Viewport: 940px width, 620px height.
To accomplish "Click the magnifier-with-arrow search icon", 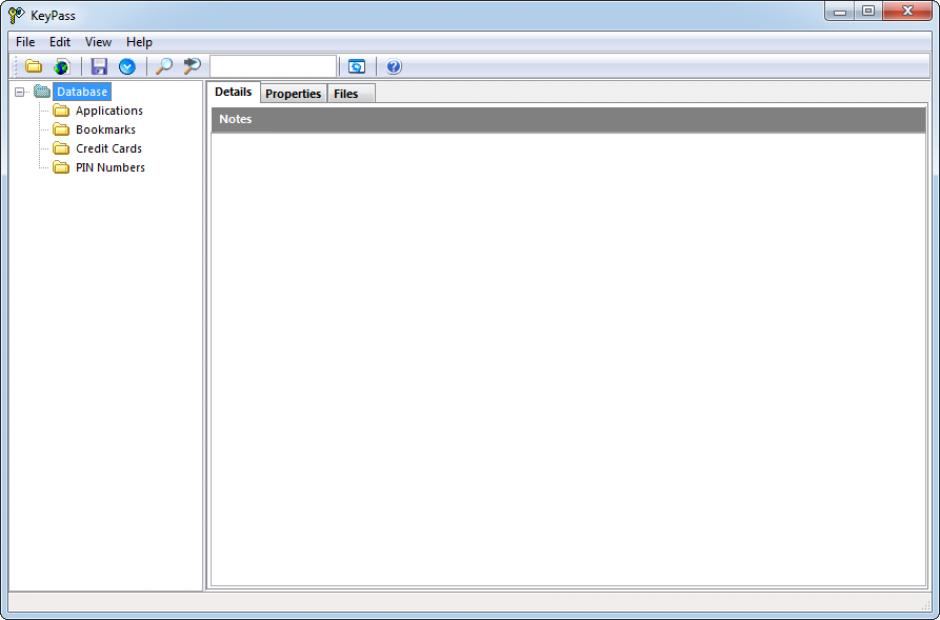I will (192, 67).
